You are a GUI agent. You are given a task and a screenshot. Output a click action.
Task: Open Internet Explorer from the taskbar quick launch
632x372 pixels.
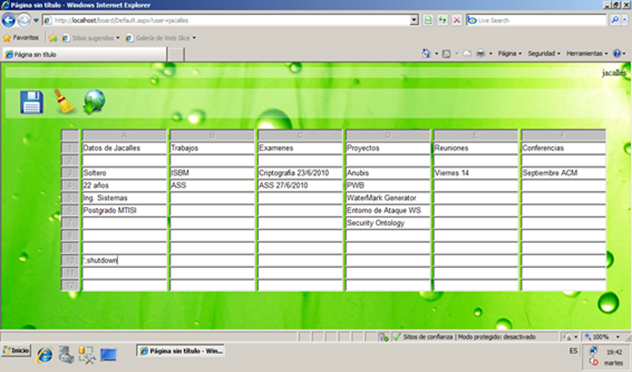pyautogui.click(x=45, y=355)
